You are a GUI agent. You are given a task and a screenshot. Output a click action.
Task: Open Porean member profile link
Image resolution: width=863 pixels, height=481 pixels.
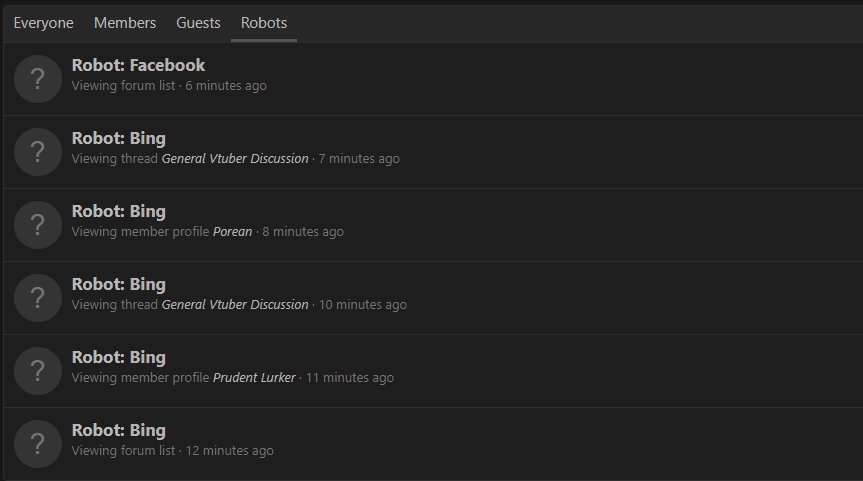[232, 232]
